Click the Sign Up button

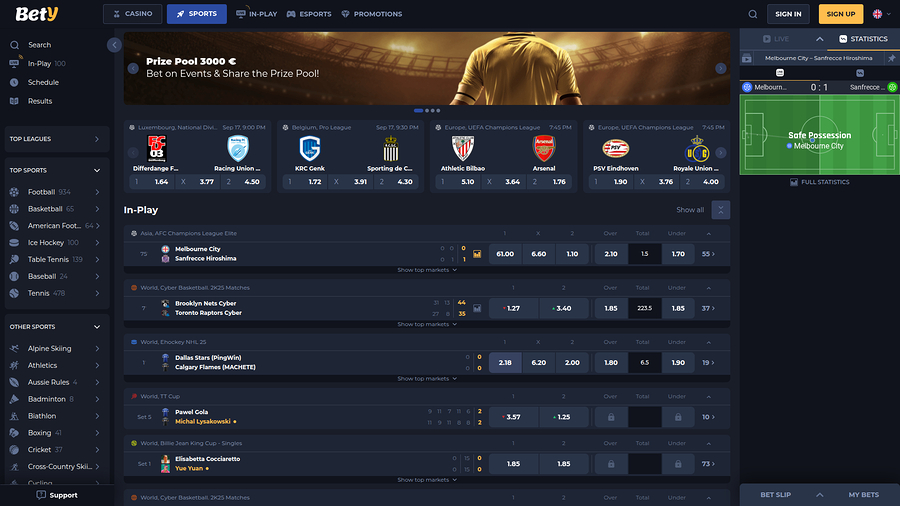(841, 14)
